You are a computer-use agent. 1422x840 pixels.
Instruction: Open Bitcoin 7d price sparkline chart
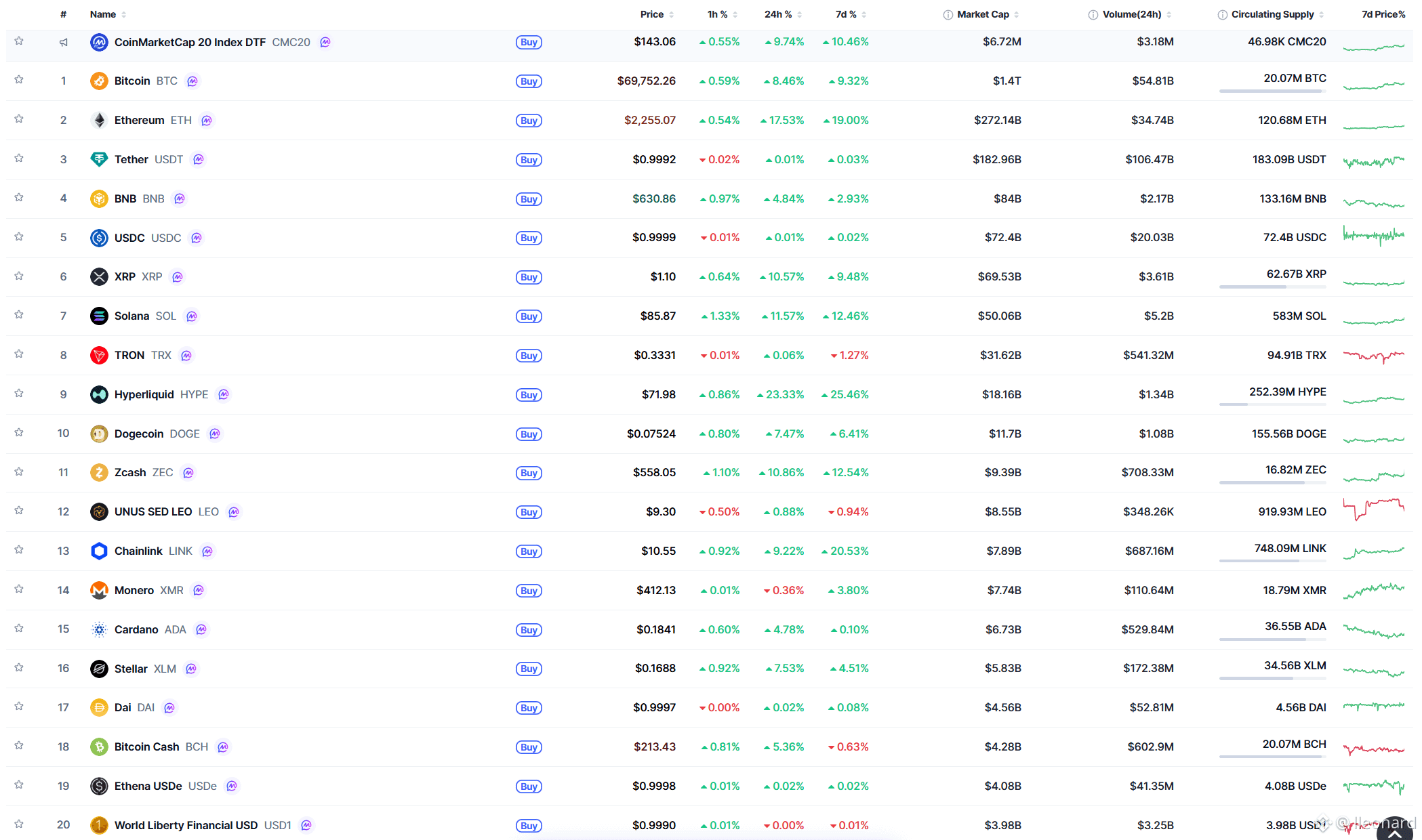(1374, 85)
